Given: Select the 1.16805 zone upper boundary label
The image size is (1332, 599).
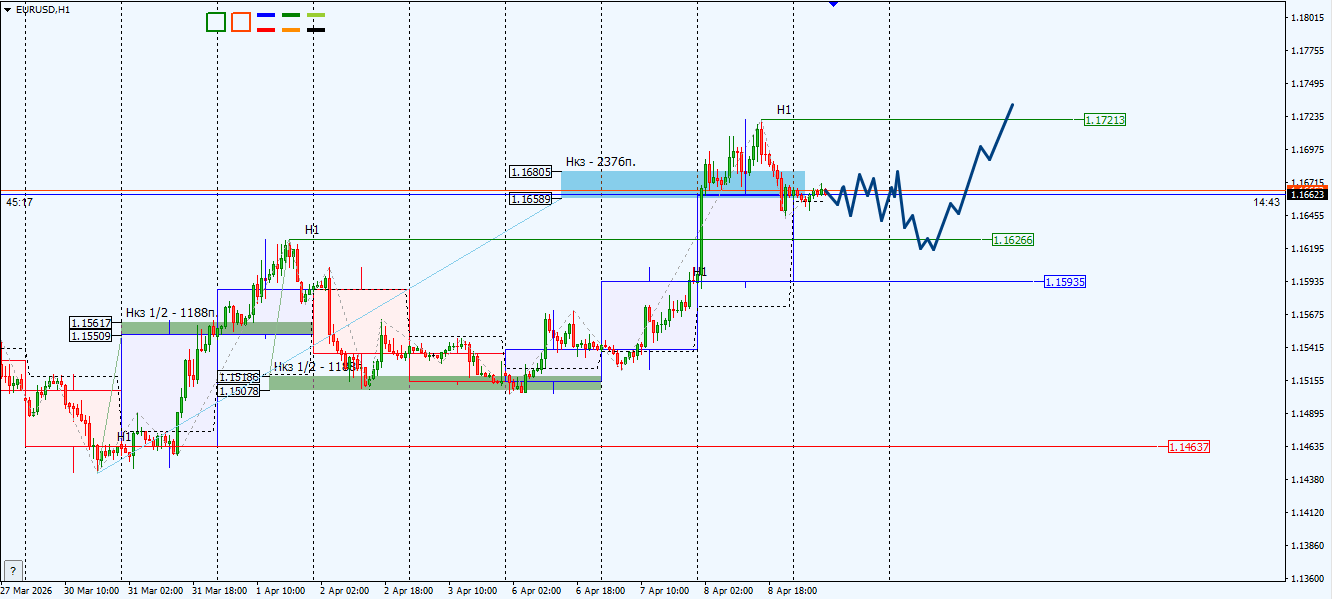Looking at the screenshot, I should [x=528, y=171].
